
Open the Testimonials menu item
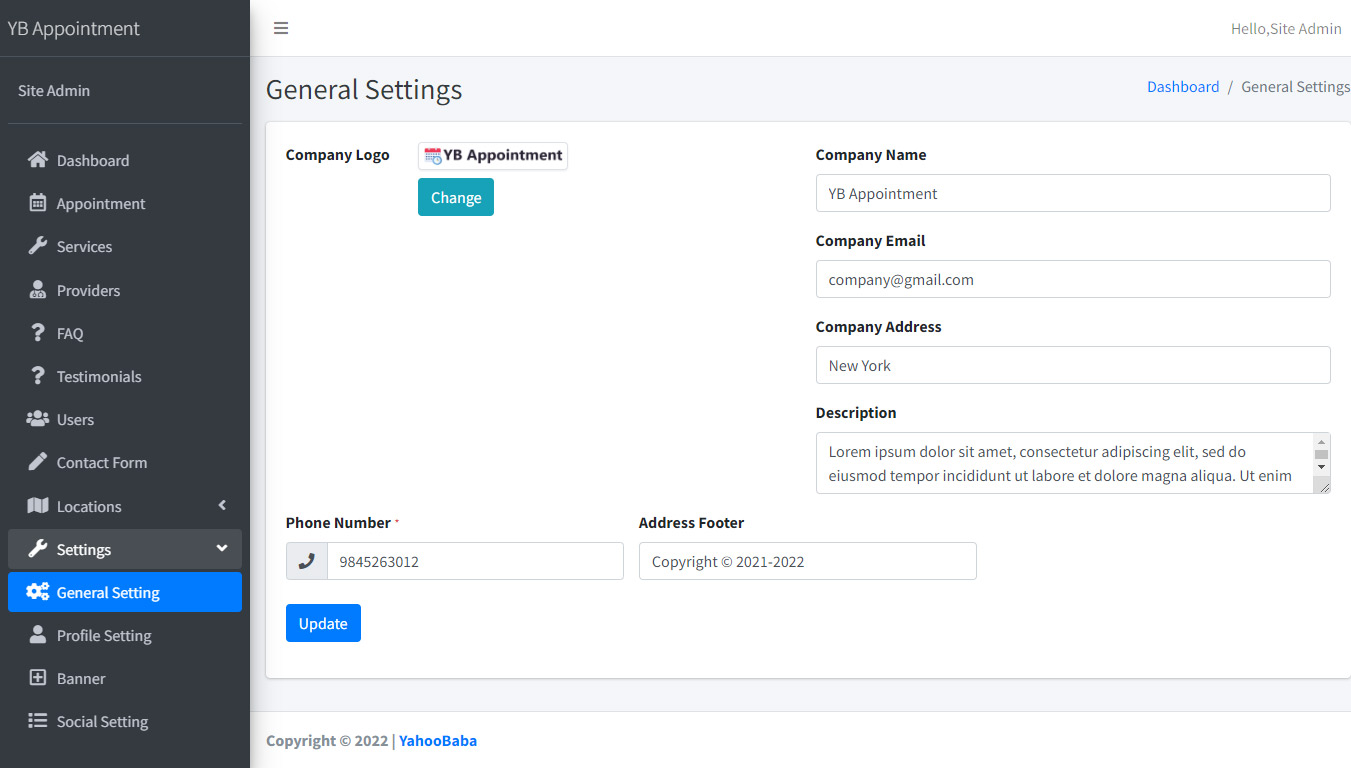pos(98,376)
